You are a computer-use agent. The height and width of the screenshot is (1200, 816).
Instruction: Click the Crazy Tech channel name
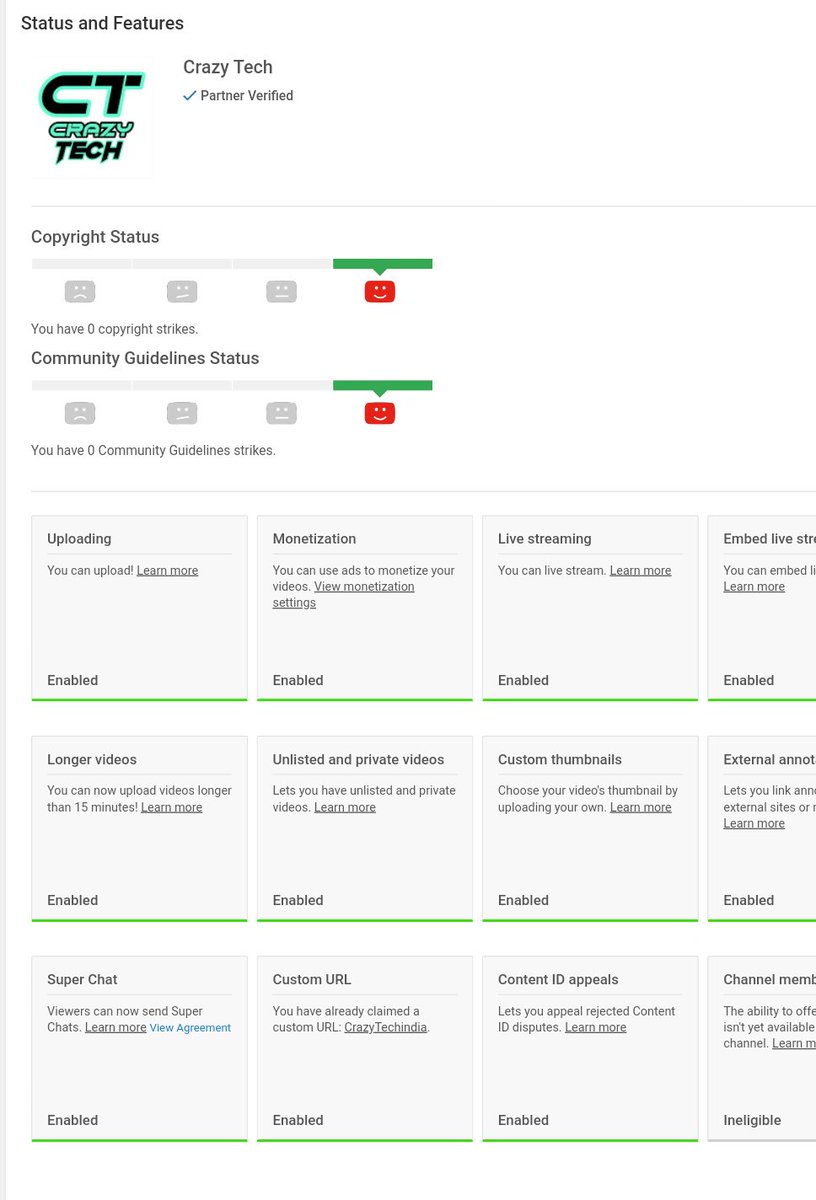228,67
